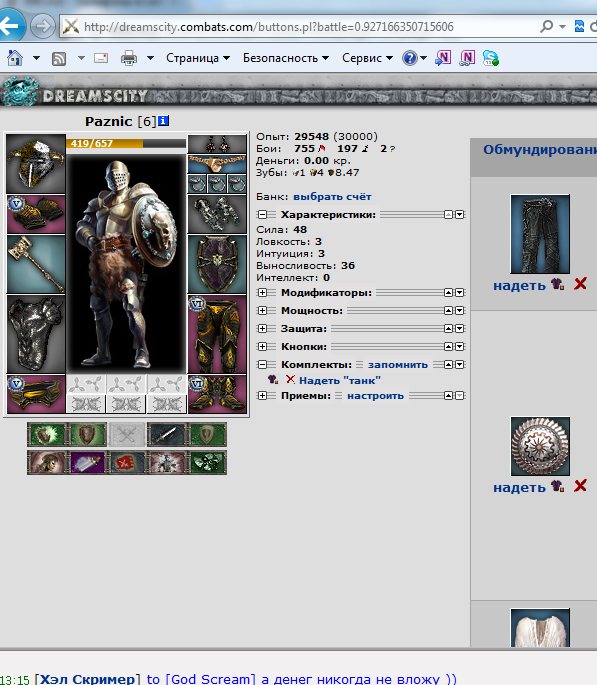
Task: Activate the armored figure skill
Action: tap(166, 462)
